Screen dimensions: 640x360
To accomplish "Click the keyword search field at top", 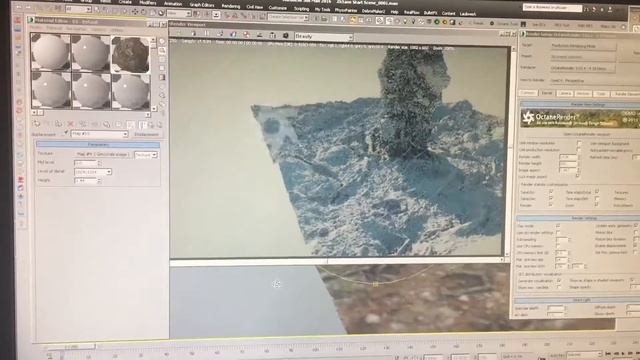I will pyautogui.click(x=552, y=8).
